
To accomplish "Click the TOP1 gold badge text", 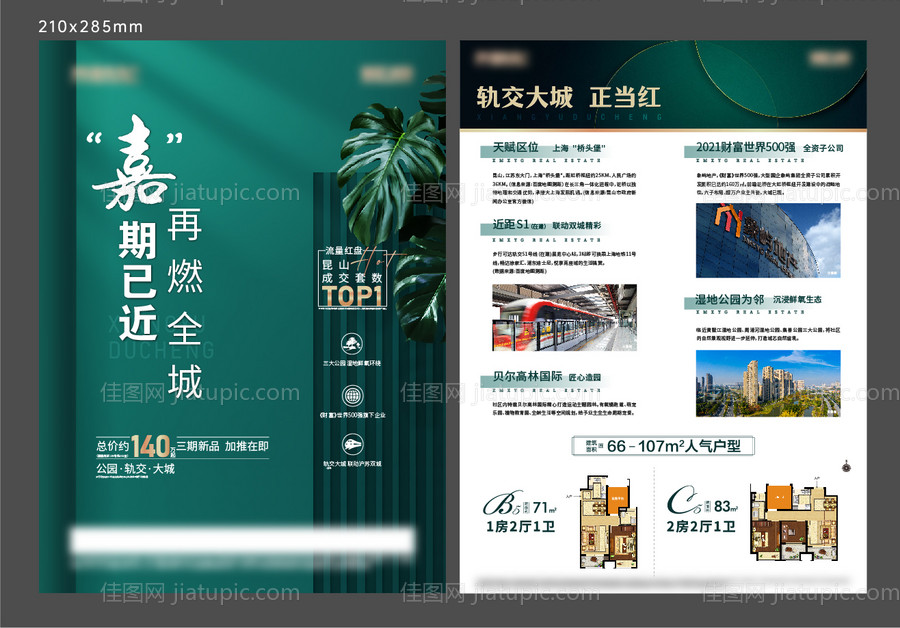I will pos(353,297).
